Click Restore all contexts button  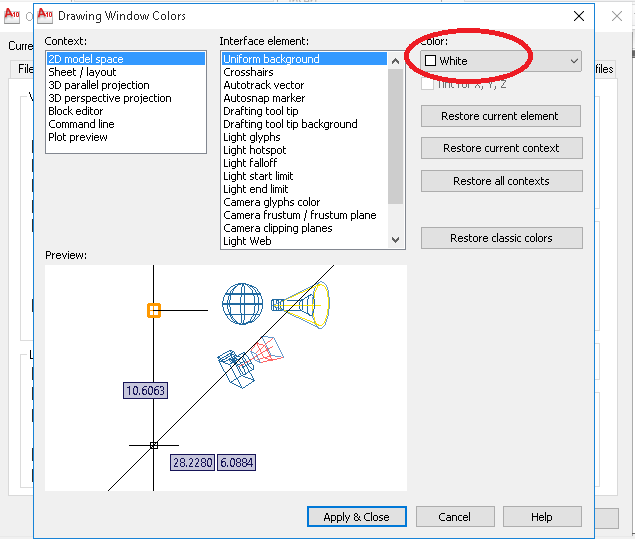(501, 181)
